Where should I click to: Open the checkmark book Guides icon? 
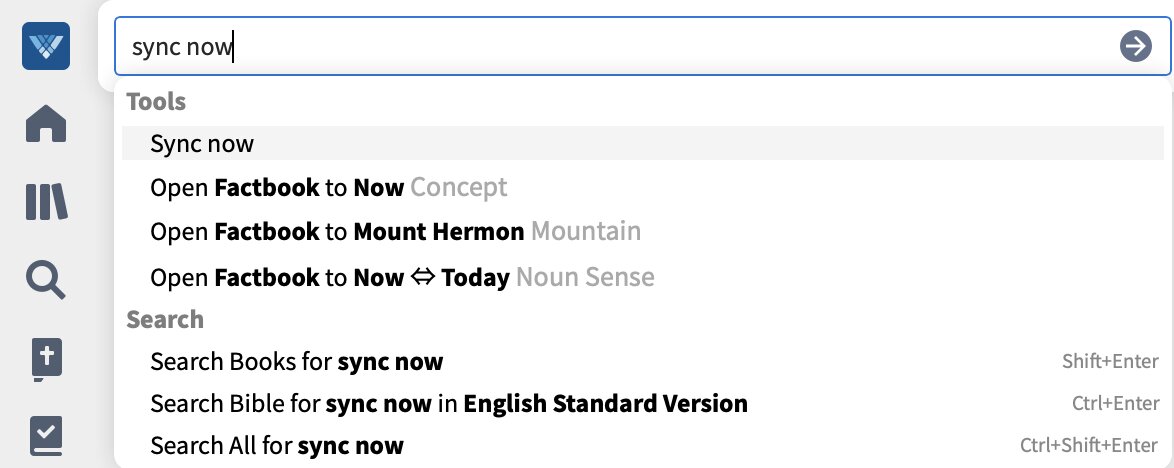[46, 437]
